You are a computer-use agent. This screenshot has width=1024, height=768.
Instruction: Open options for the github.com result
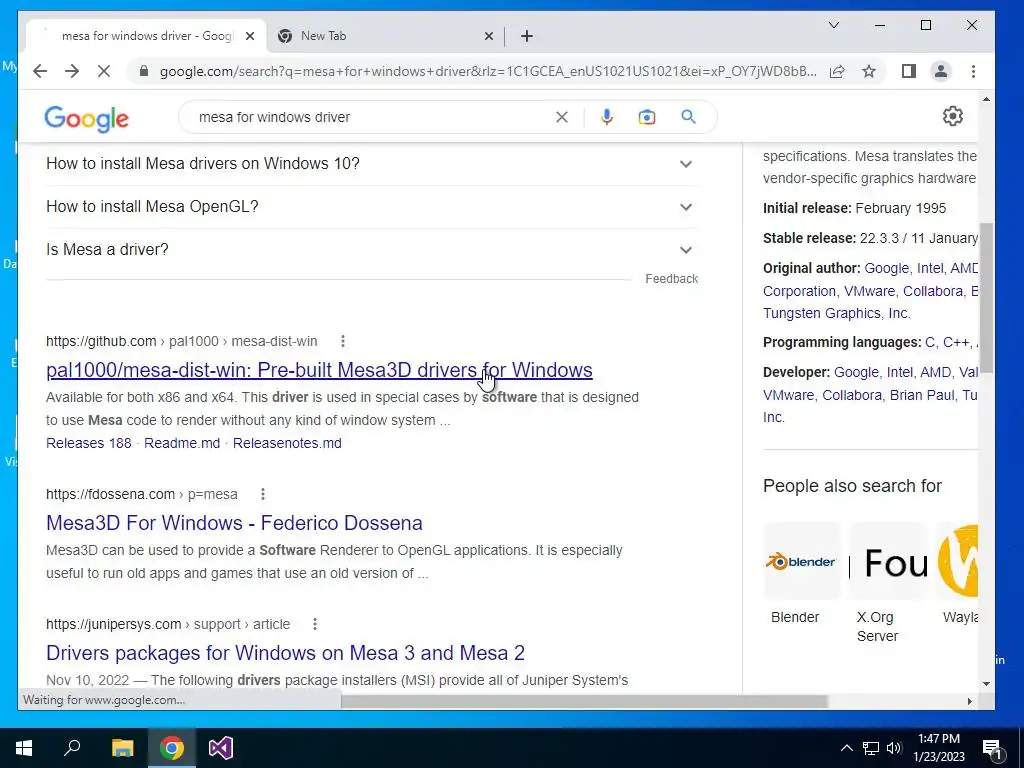[343, 341]
